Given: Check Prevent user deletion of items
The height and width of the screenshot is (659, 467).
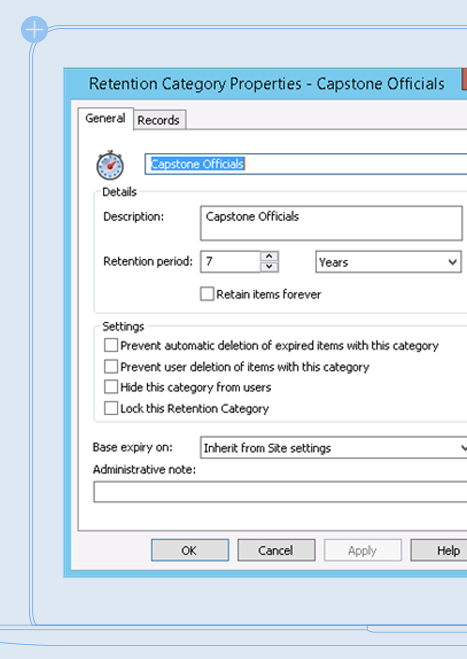Looking at the screenshot, I should coord(111,366).
